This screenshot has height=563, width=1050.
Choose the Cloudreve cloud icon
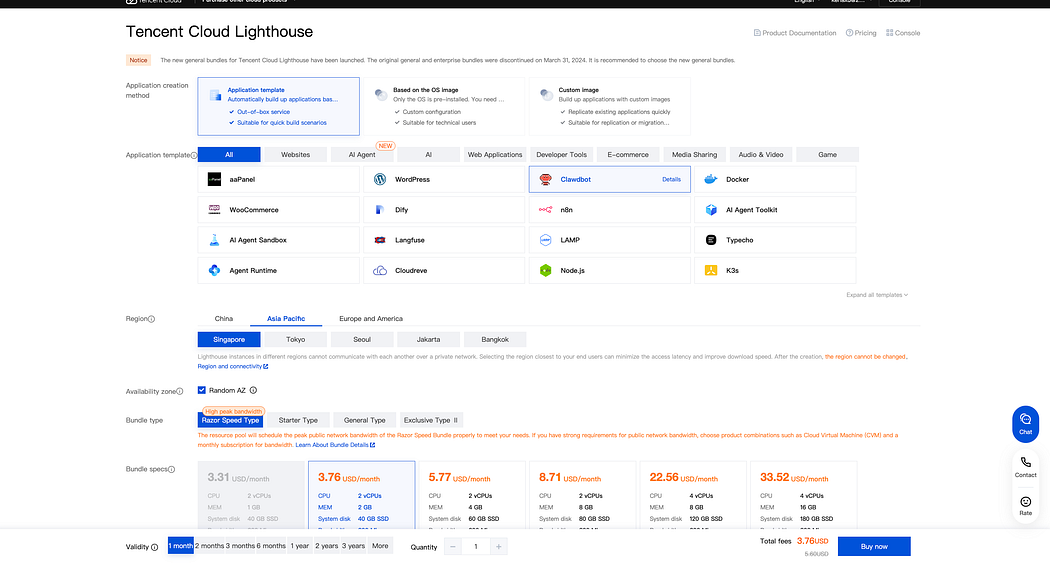380,270
